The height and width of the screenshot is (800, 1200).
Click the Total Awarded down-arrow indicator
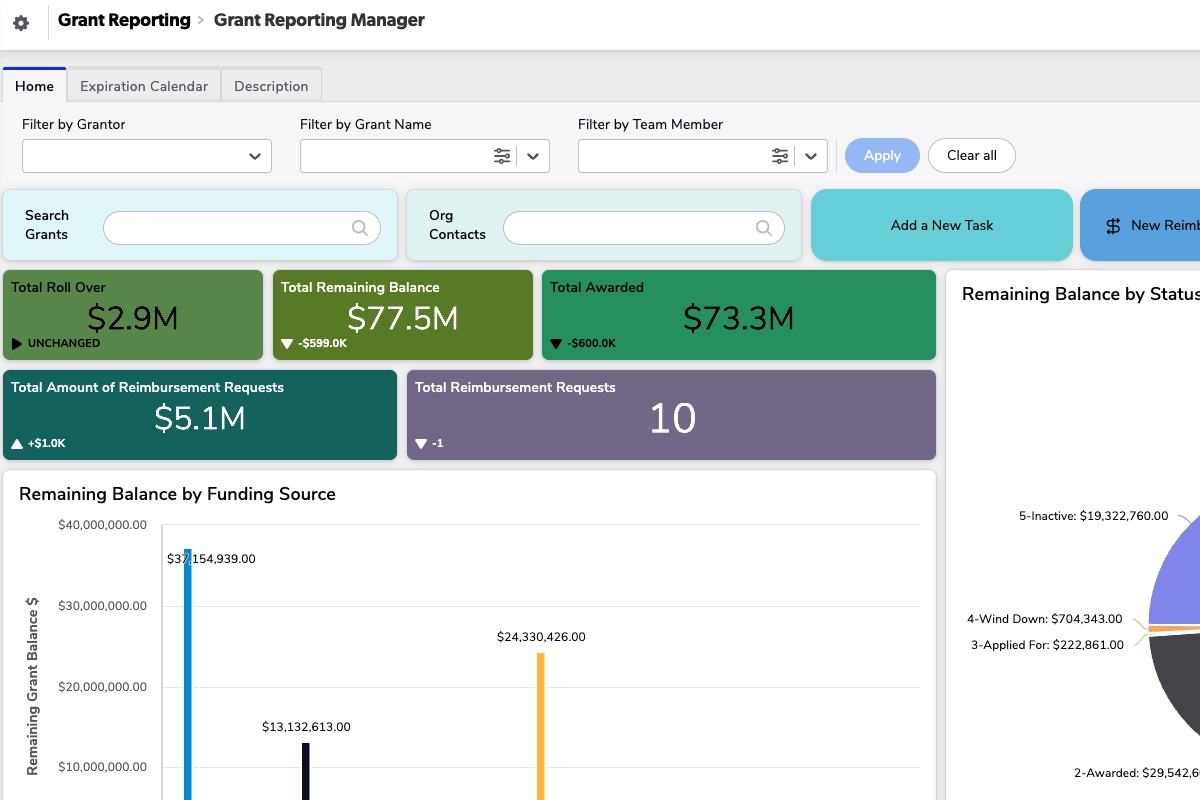pos(556,344)
